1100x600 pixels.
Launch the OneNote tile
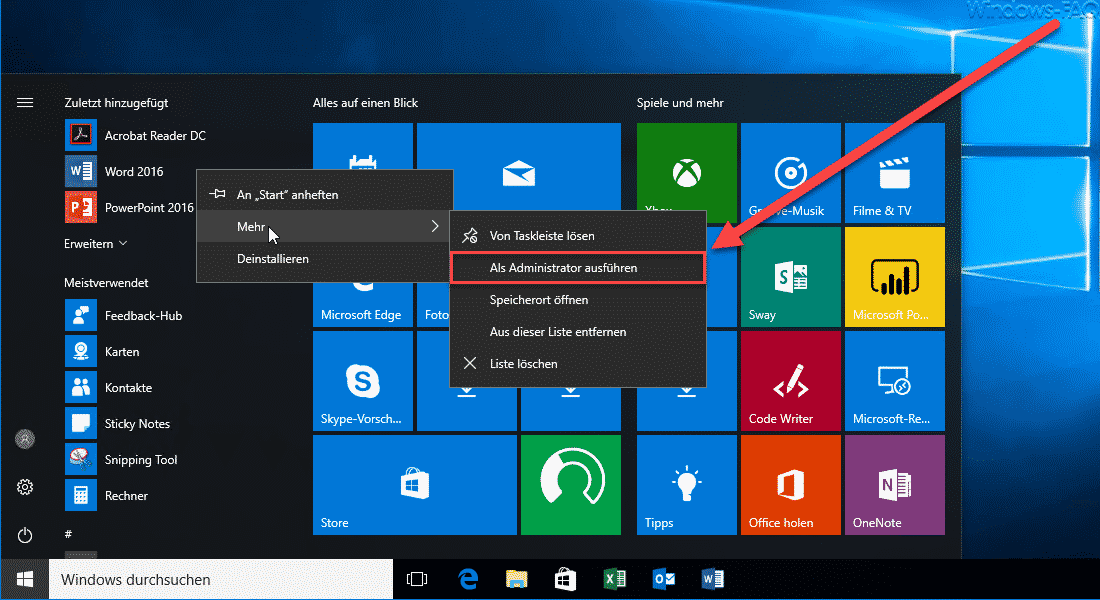pyautogui.click(x=894, y=485)
